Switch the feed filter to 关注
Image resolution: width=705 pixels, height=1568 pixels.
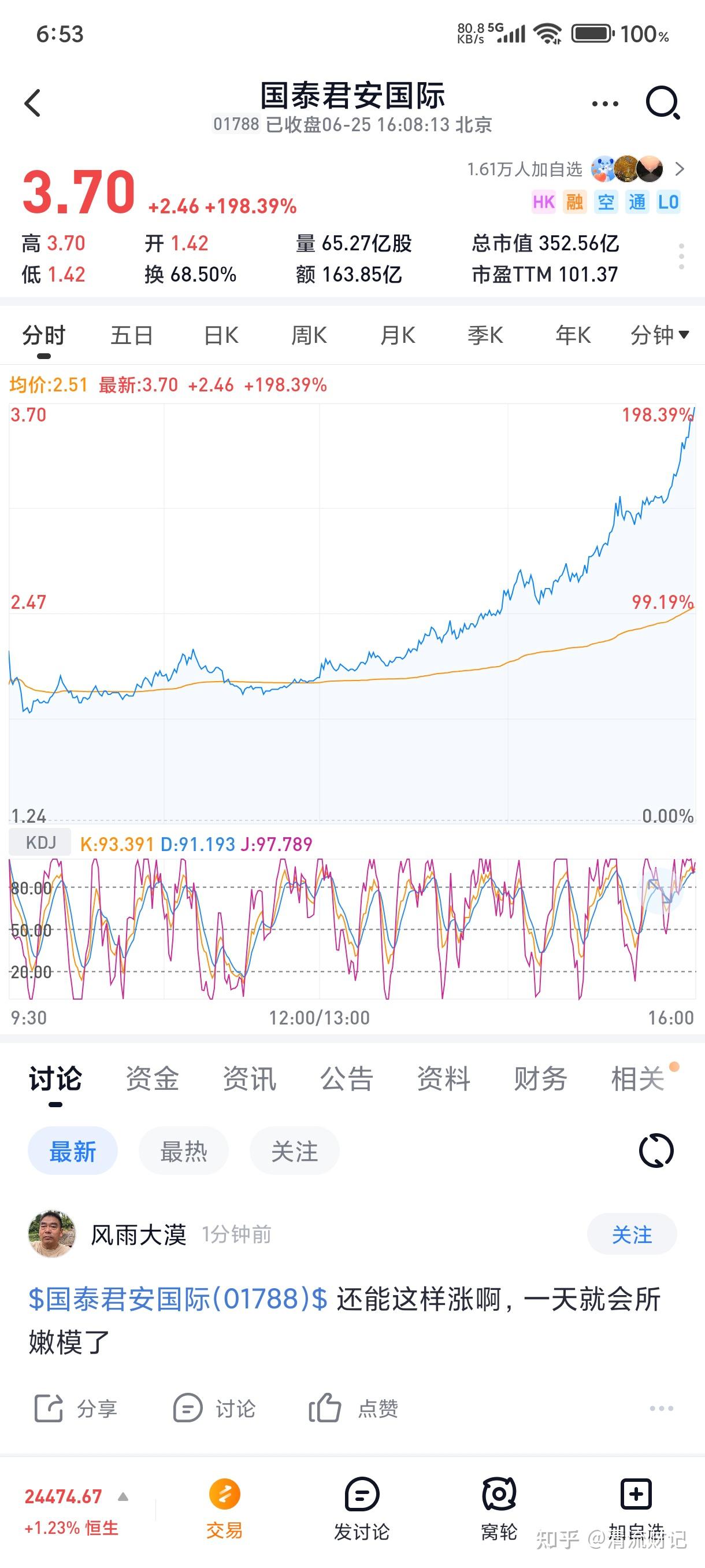click(294, 1151)
